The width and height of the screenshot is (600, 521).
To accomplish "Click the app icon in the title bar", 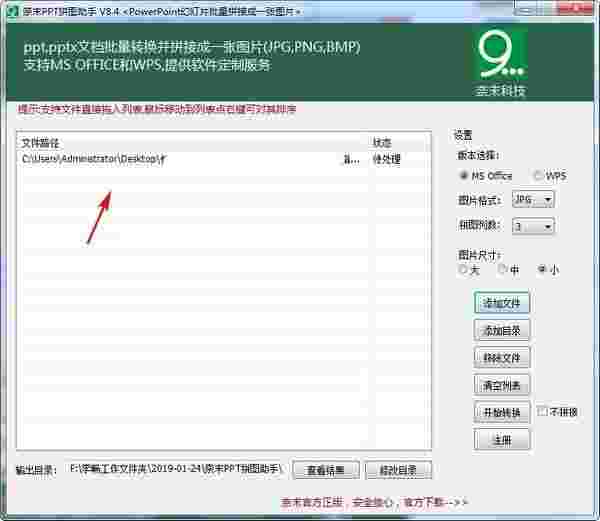I will click(12, 11).
